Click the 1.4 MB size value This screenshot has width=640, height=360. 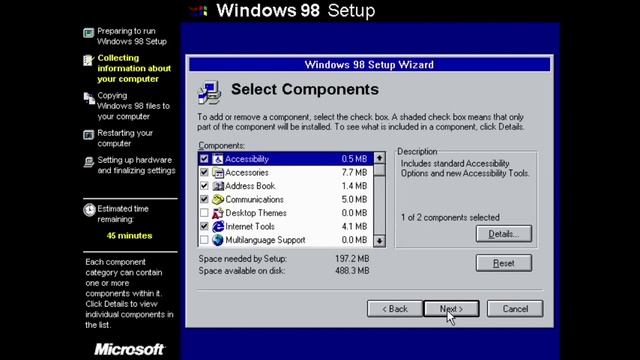point(354,186)
